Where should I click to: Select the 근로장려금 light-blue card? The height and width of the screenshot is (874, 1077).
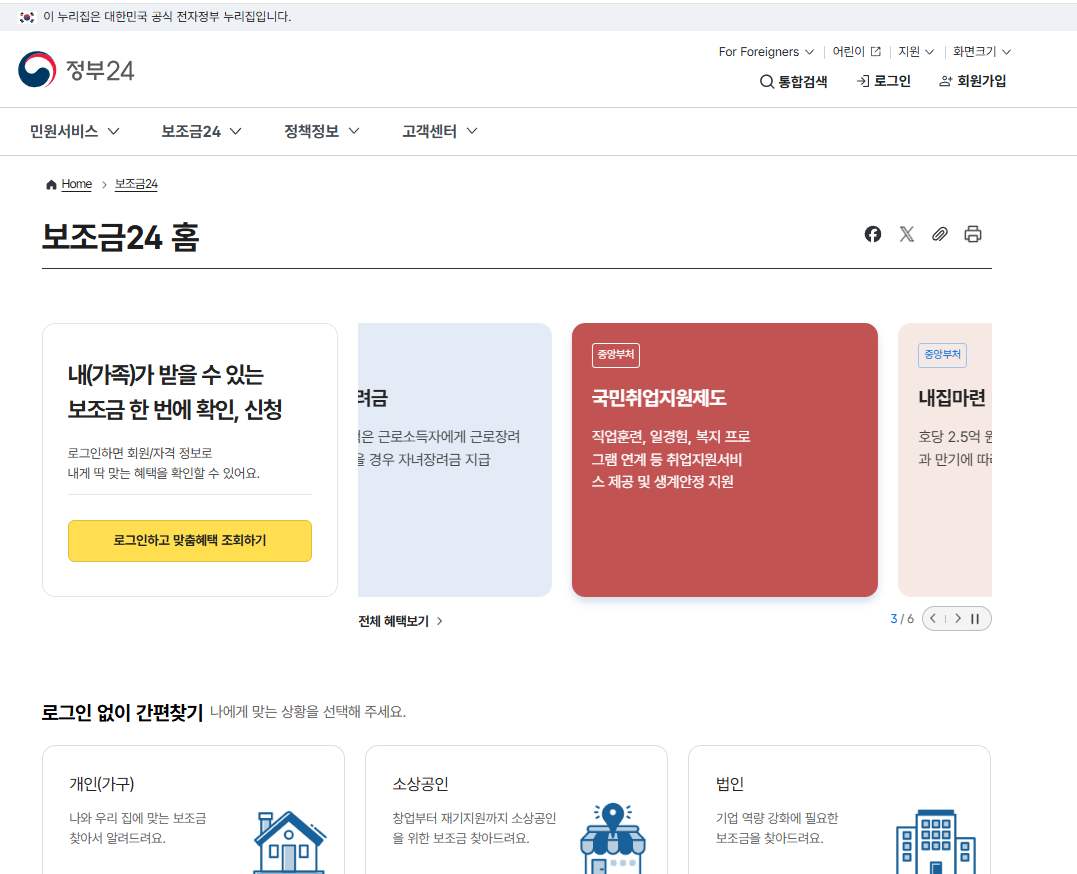click(455, 460)
